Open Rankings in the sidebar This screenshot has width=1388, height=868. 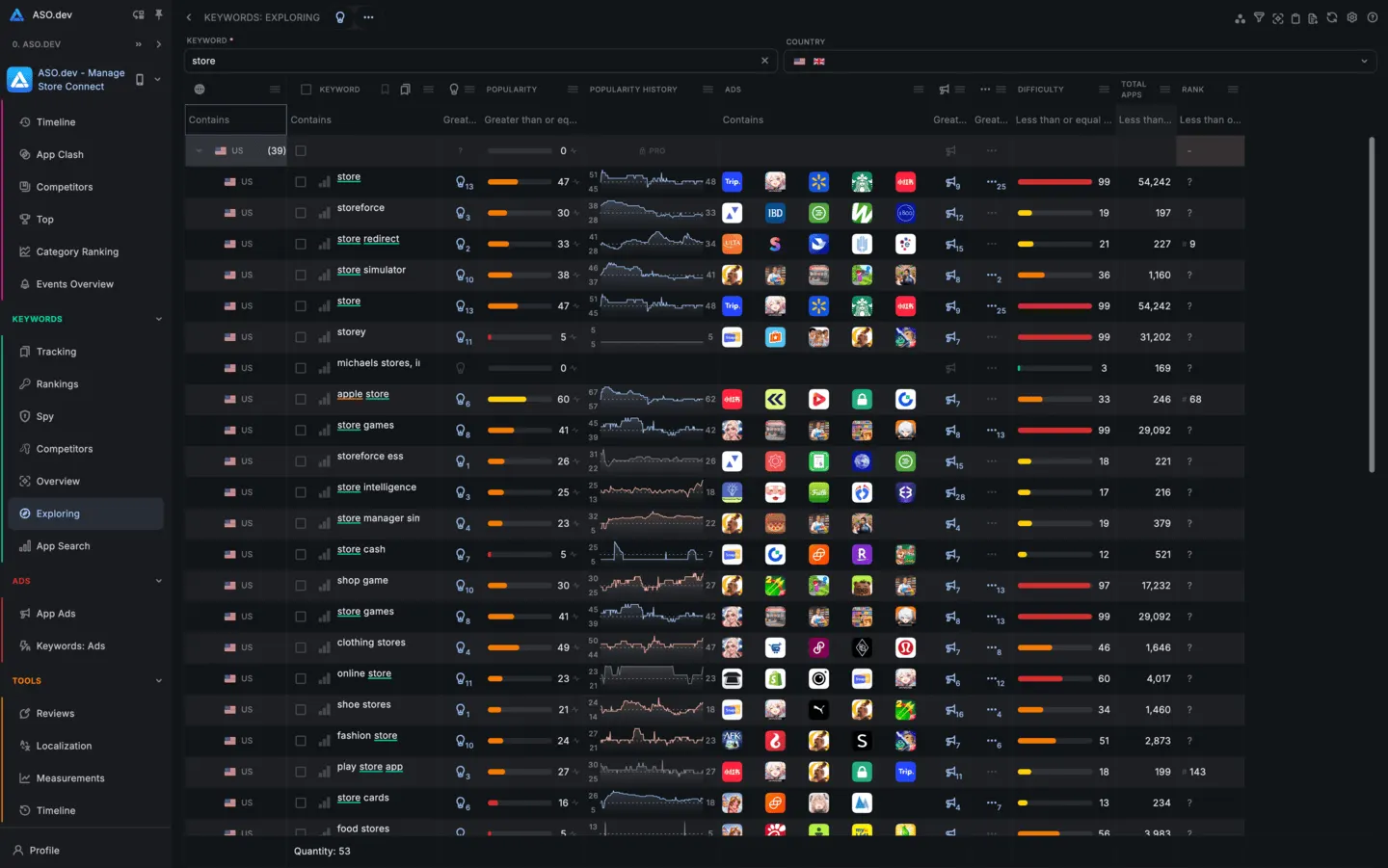point(57,384)
